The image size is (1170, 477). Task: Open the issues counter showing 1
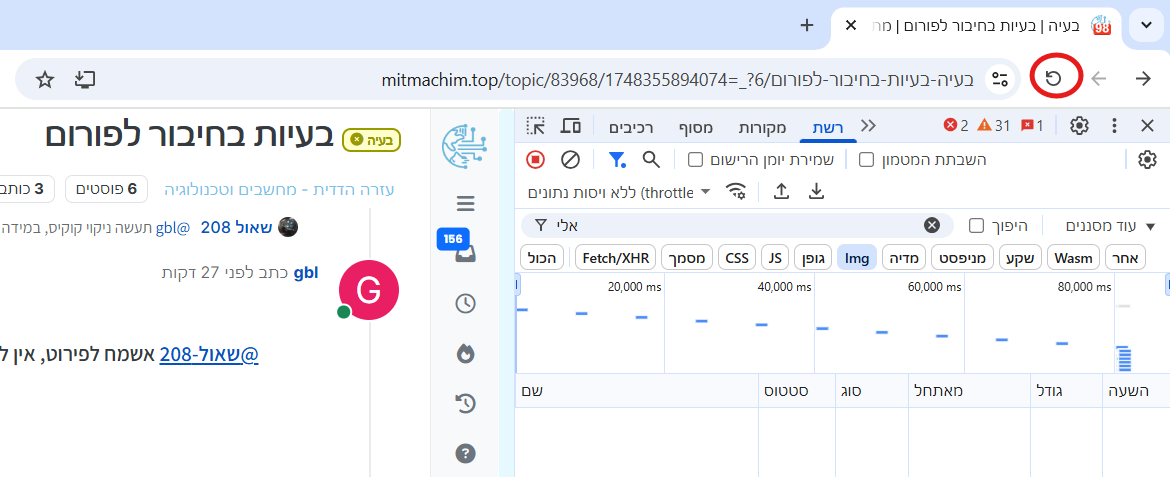[x=1033, y=125]
